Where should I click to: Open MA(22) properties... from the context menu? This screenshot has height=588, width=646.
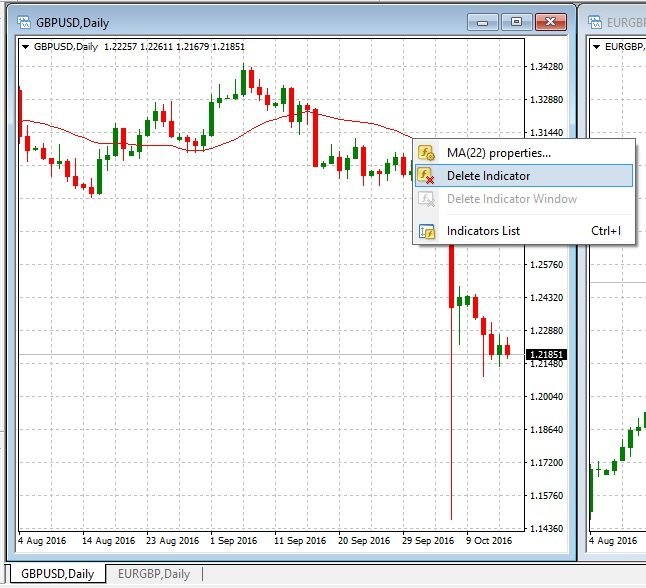(x=498, y=153)
